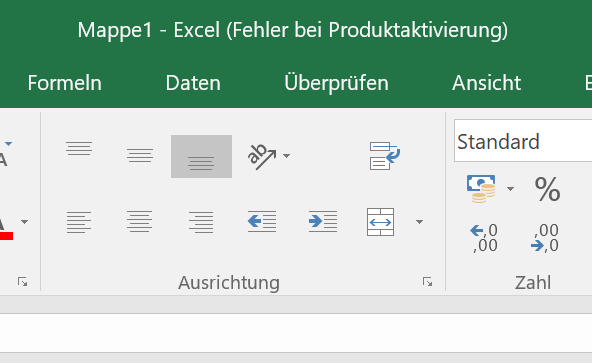Open the Formeln tab
This screenshot has height=363, width=592.
point(65,83)
